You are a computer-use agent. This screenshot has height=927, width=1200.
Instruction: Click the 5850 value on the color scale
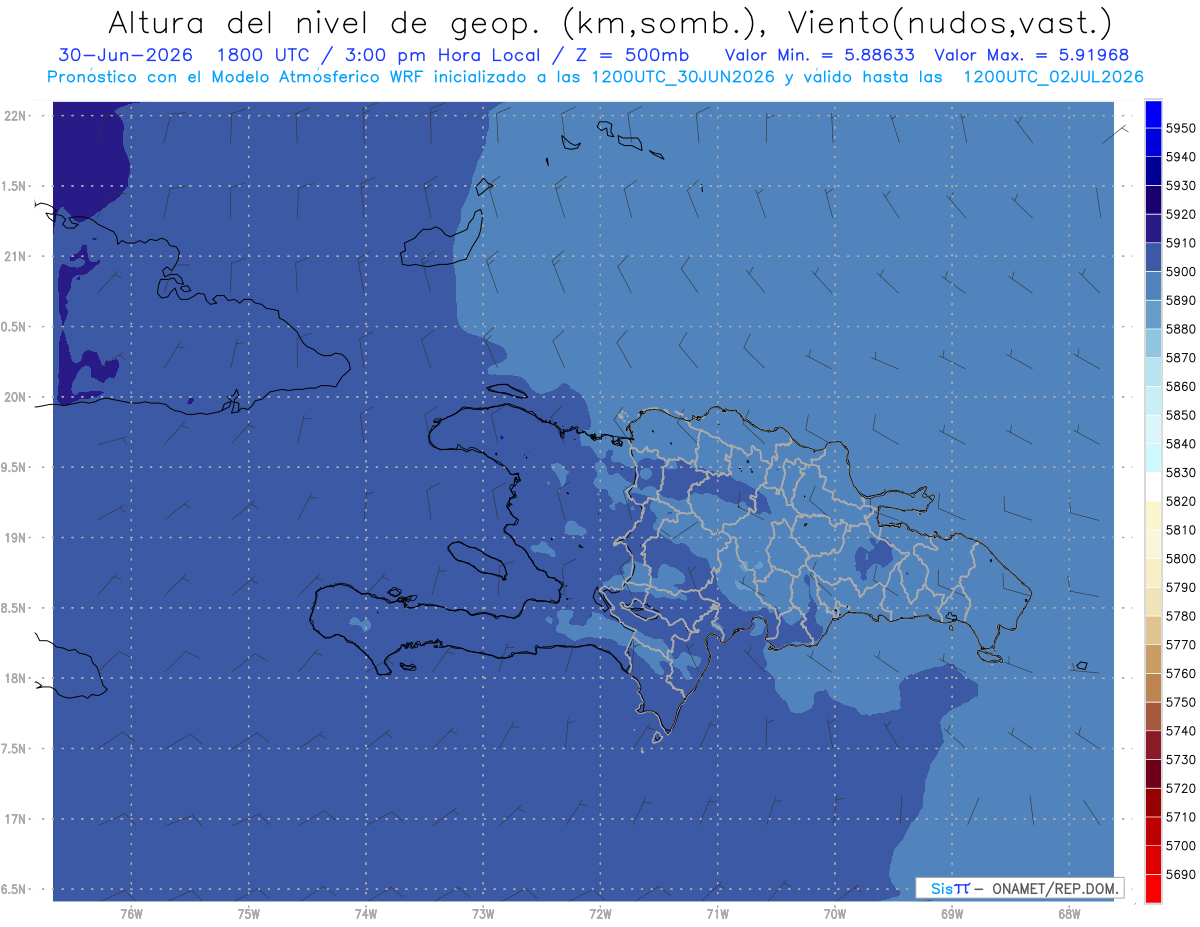tap(1181, 415)
